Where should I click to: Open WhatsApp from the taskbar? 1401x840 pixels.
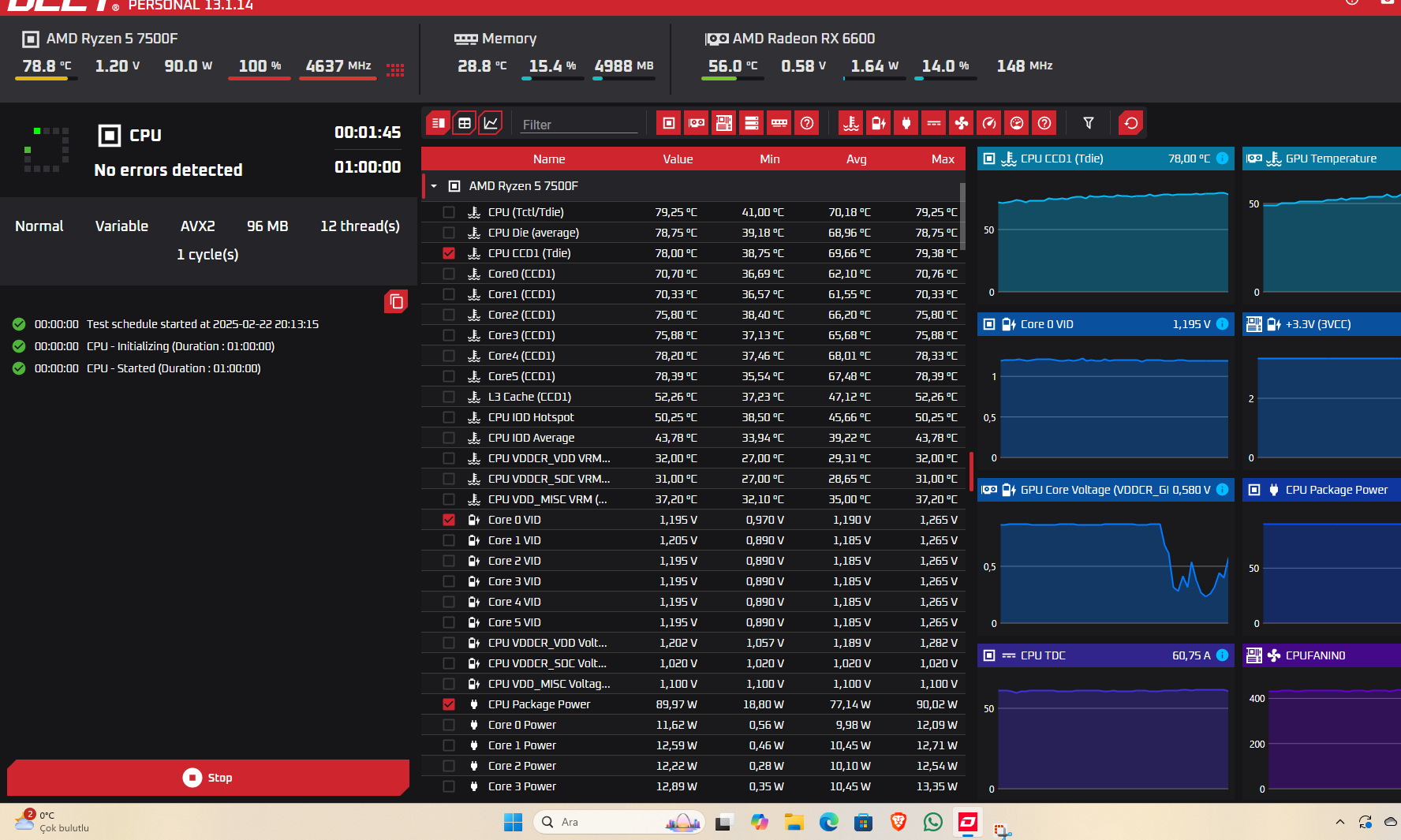coord(933,822)
